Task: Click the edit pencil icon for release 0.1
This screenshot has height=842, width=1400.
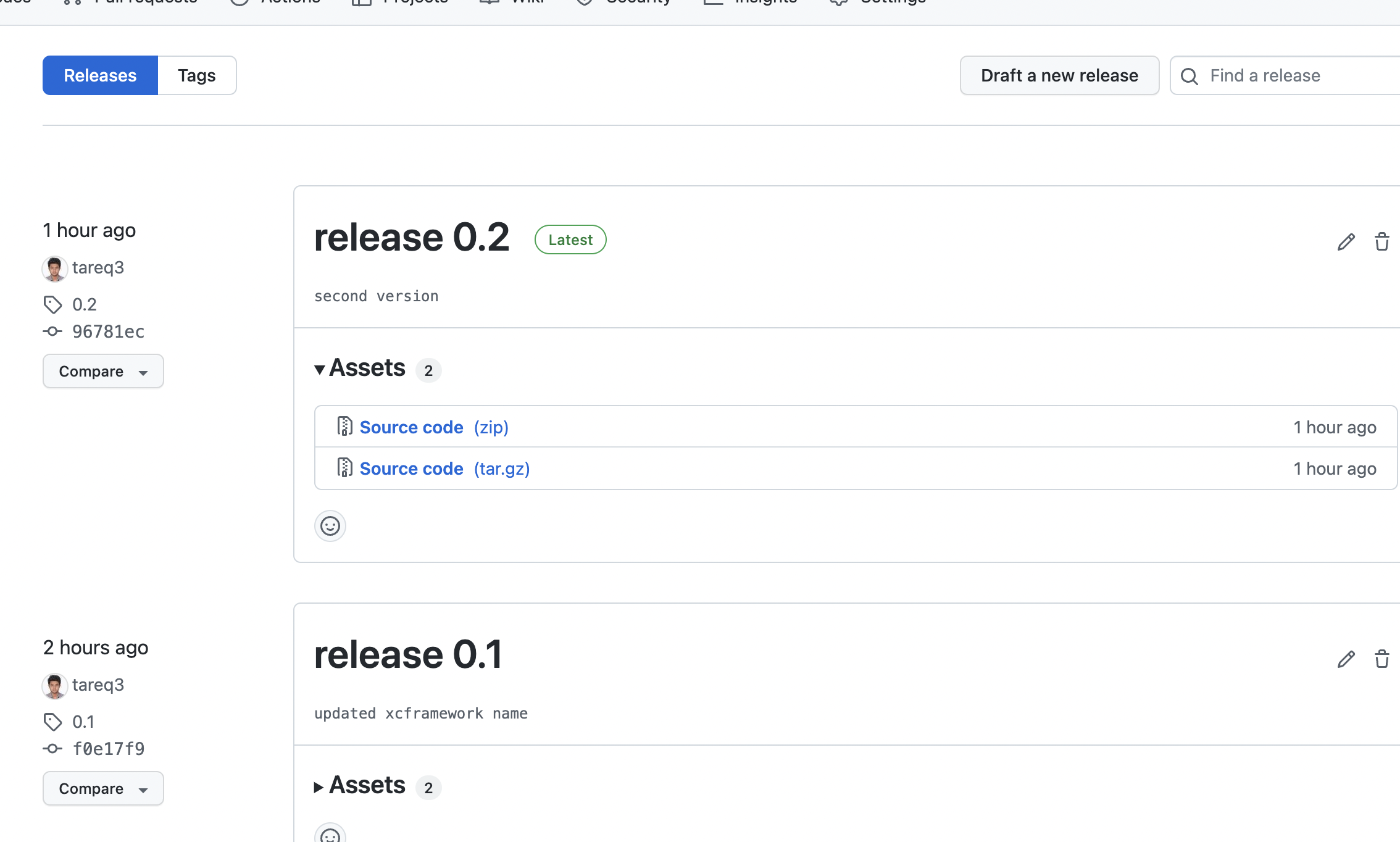Action: pos(1346,659)
